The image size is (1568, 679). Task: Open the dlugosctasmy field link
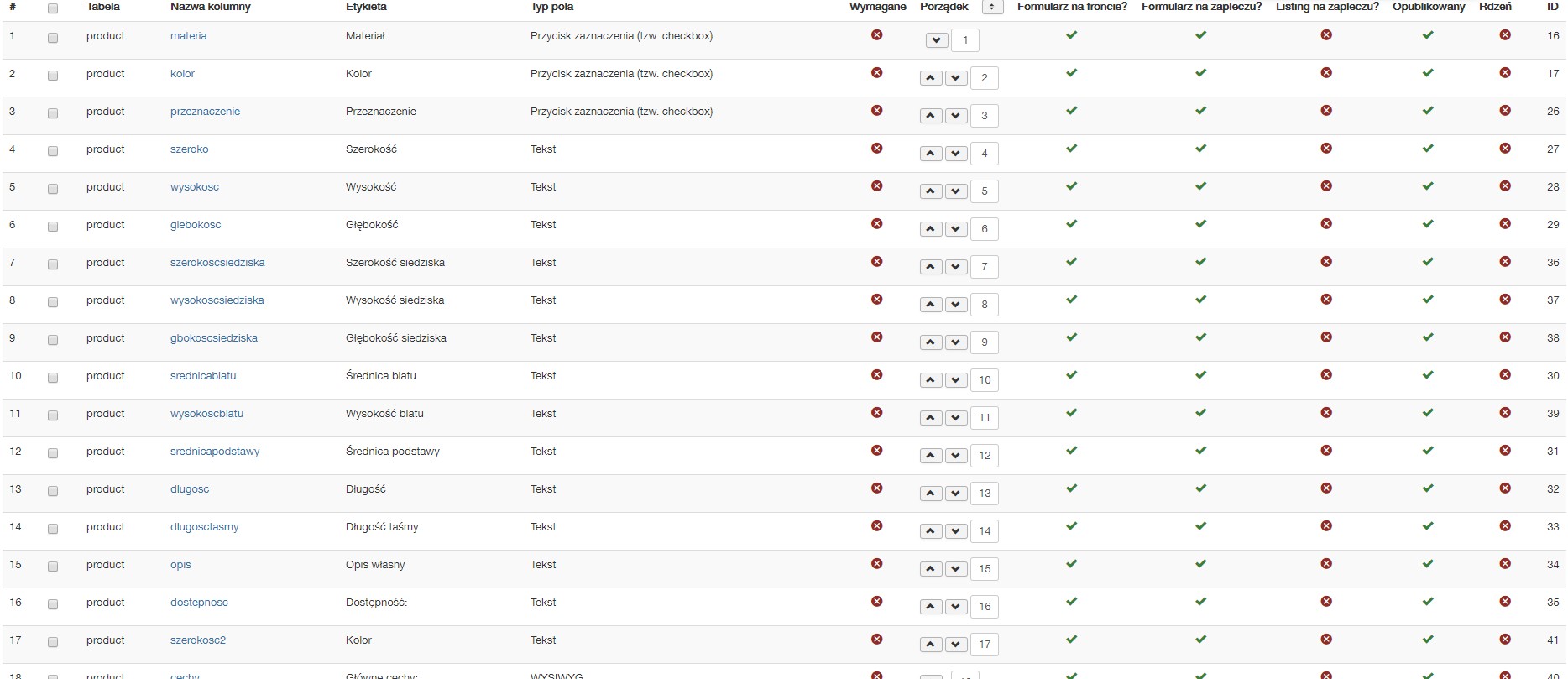click(x=205, y=527)
